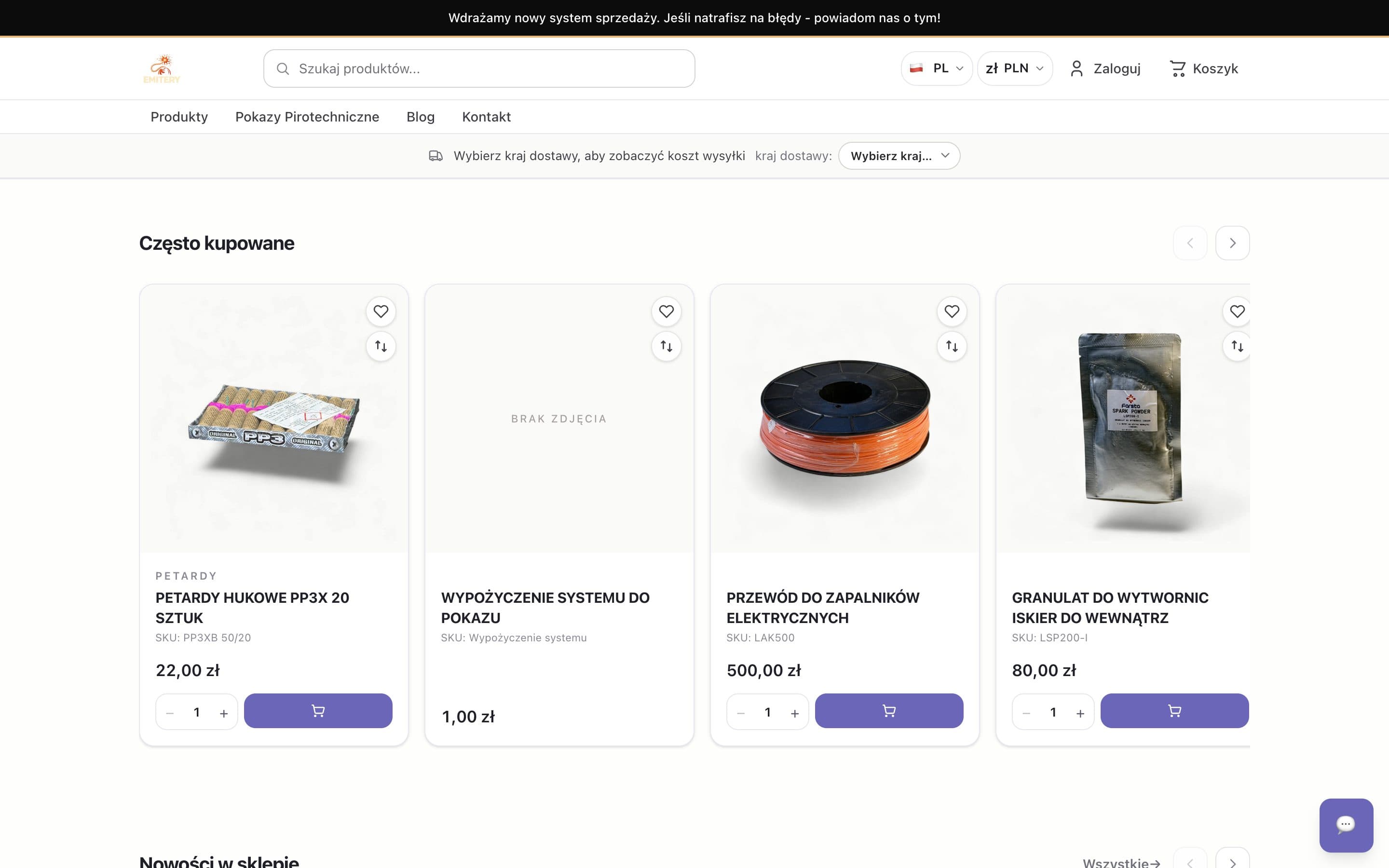Screen dimensions: 1389x868
Task: Click the PP3 firecrackers product image
Action: [274, 419]
